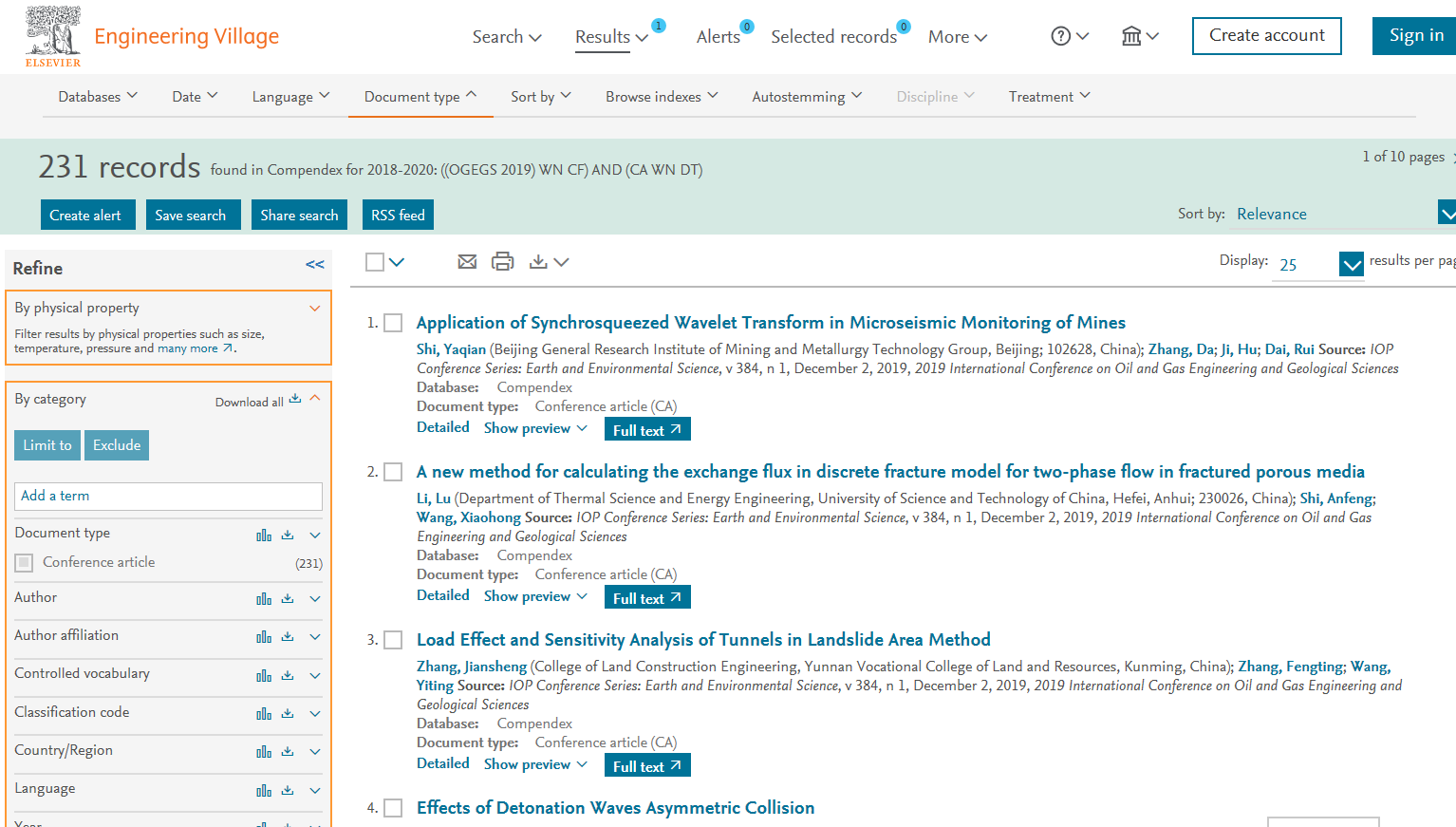Screen dimensions: 1456x827
Task: Open the 'many more' physical properties link
Action: [195, 348]
